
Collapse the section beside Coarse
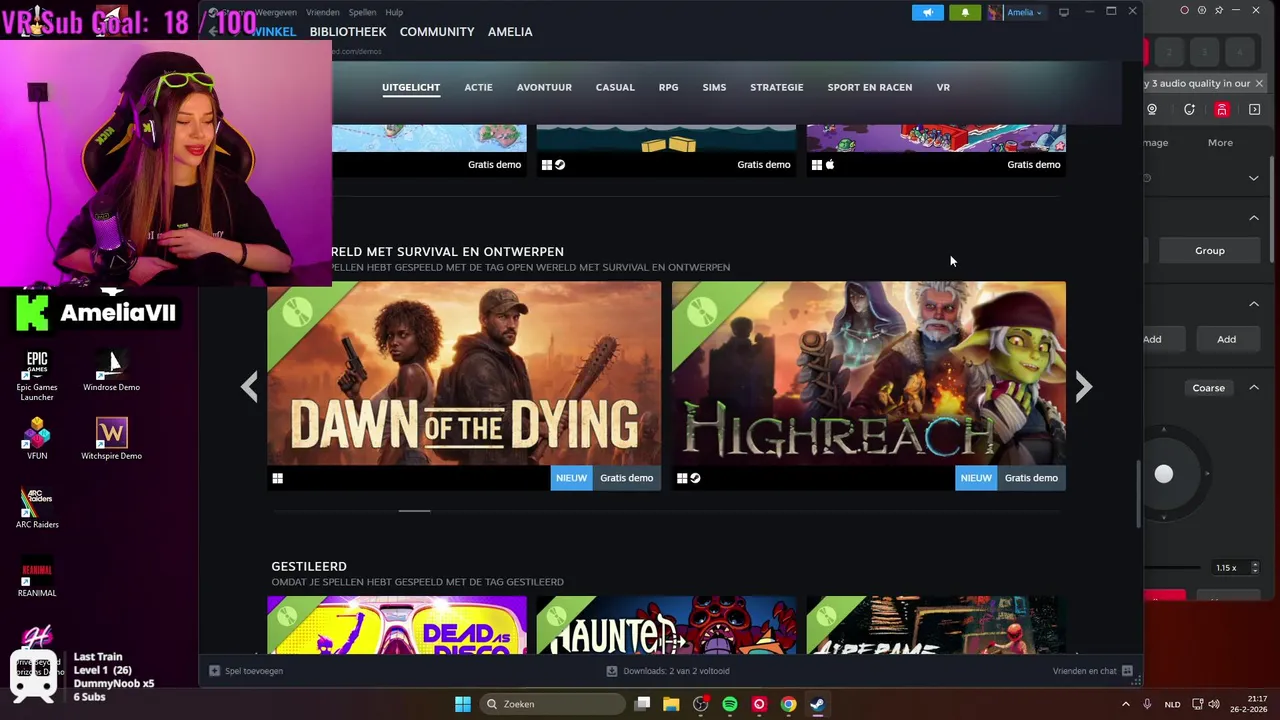(x=1254, y=388)
